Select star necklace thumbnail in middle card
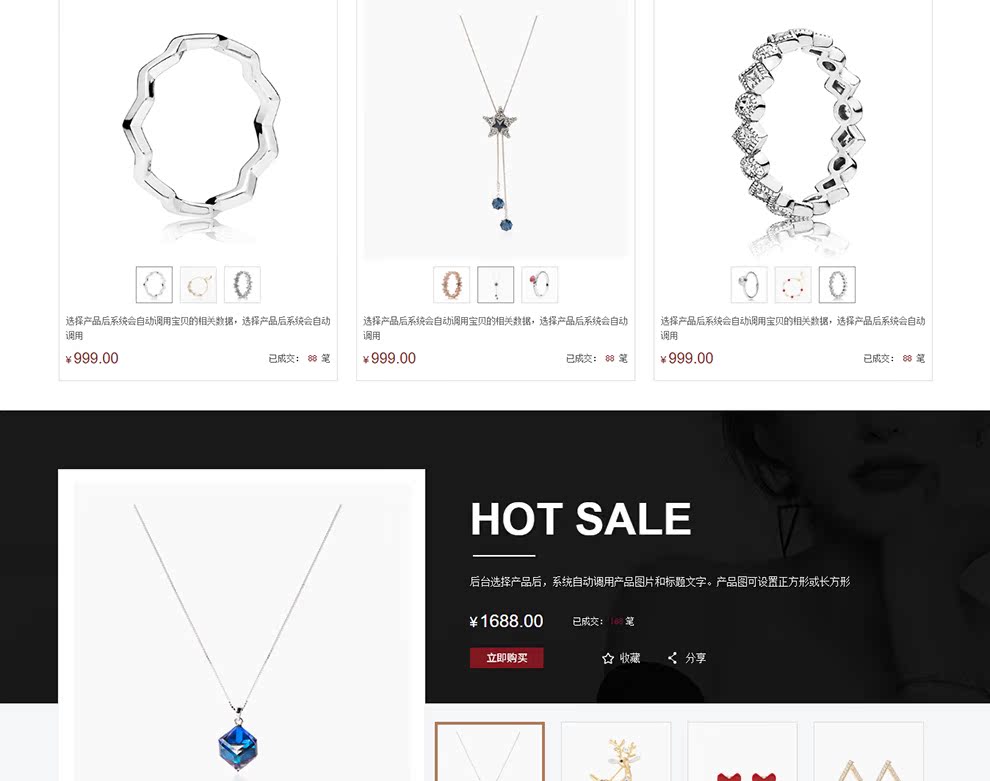The width and height of the screenshot is (990, 781). point(496,285)
